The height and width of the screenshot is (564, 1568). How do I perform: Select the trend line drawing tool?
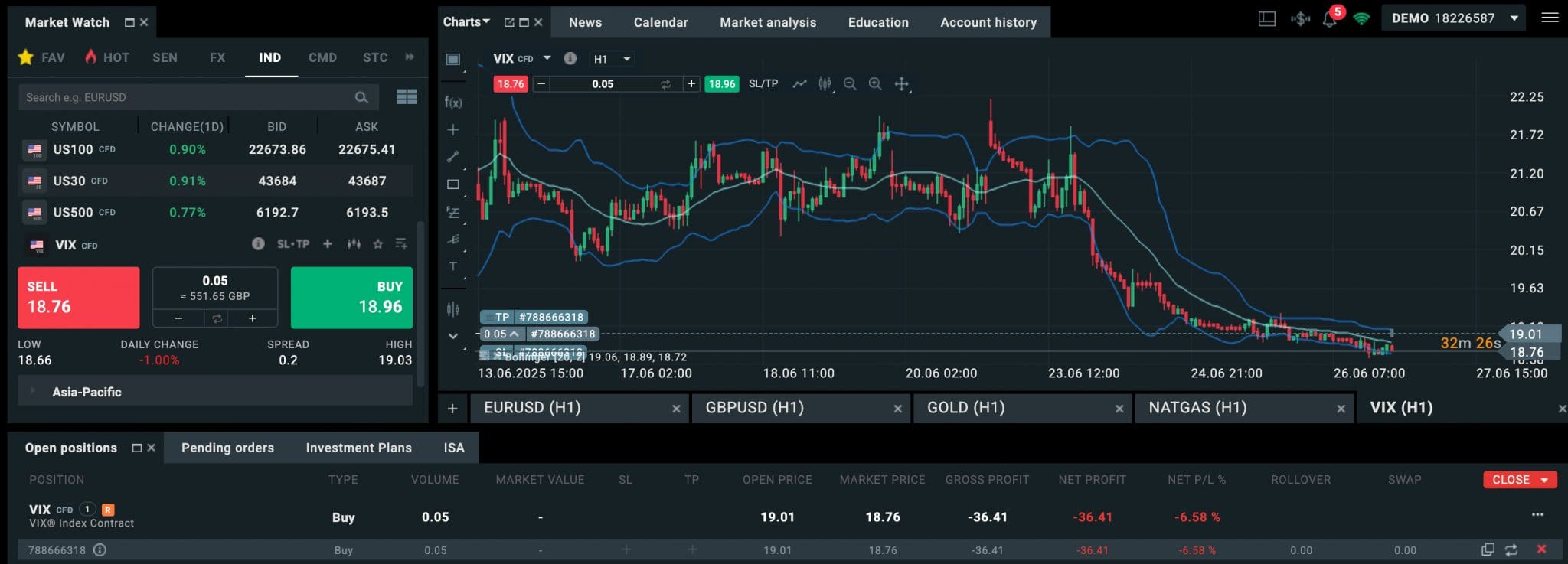point(453,157)
